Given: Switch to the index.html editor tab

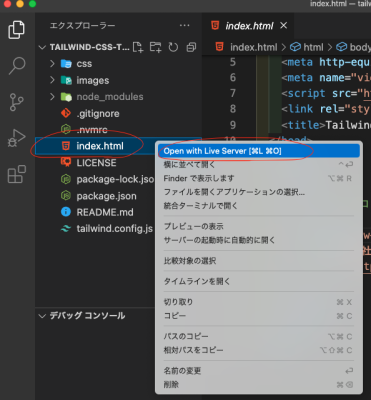Looking at the screenshot, I should point(249,26).
